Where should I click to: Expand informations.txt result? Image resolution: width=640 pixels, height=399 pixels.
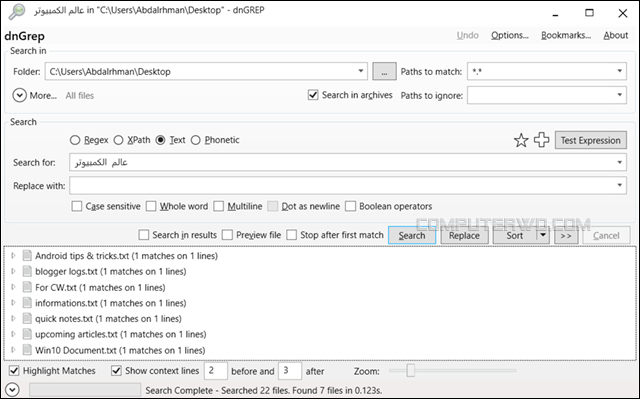coord(13,302)
